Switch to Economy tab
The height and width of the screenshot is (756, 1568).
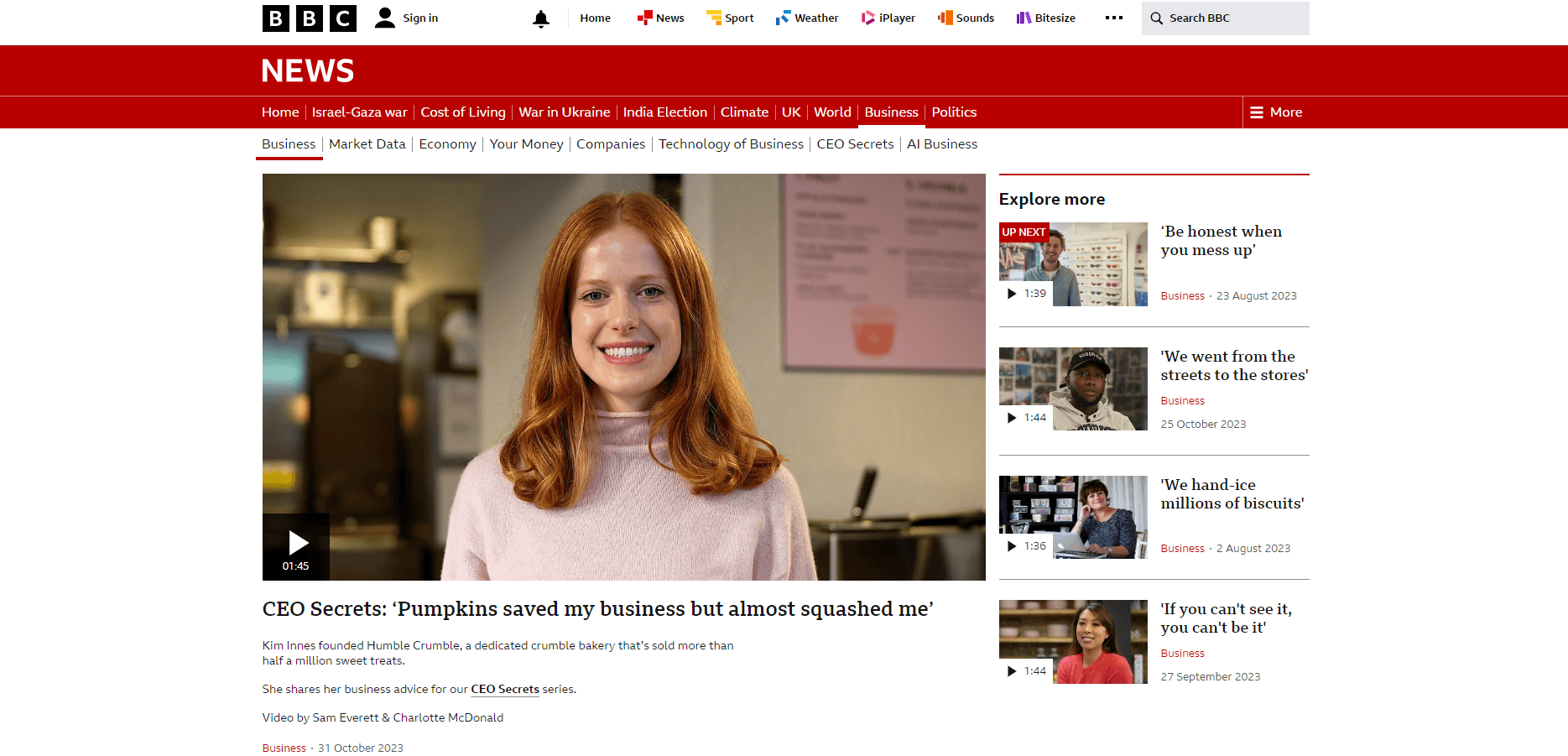click(x=447, y=144)
